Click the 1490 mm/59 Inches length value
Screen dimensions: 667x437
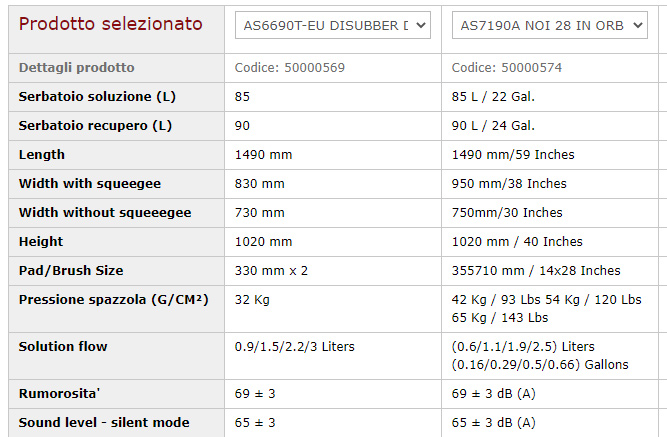[x=513, y=155]
